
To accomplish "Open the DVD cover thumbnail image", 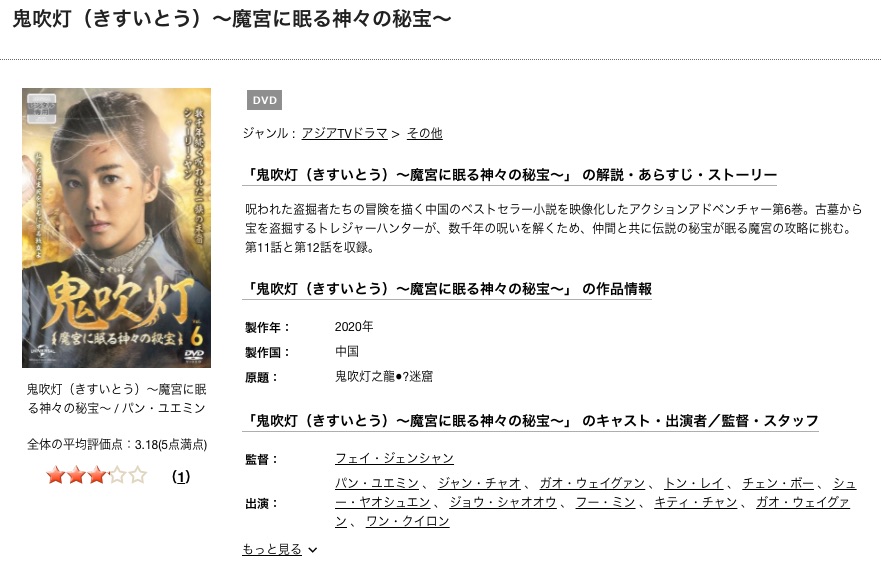I will (116, 228).
